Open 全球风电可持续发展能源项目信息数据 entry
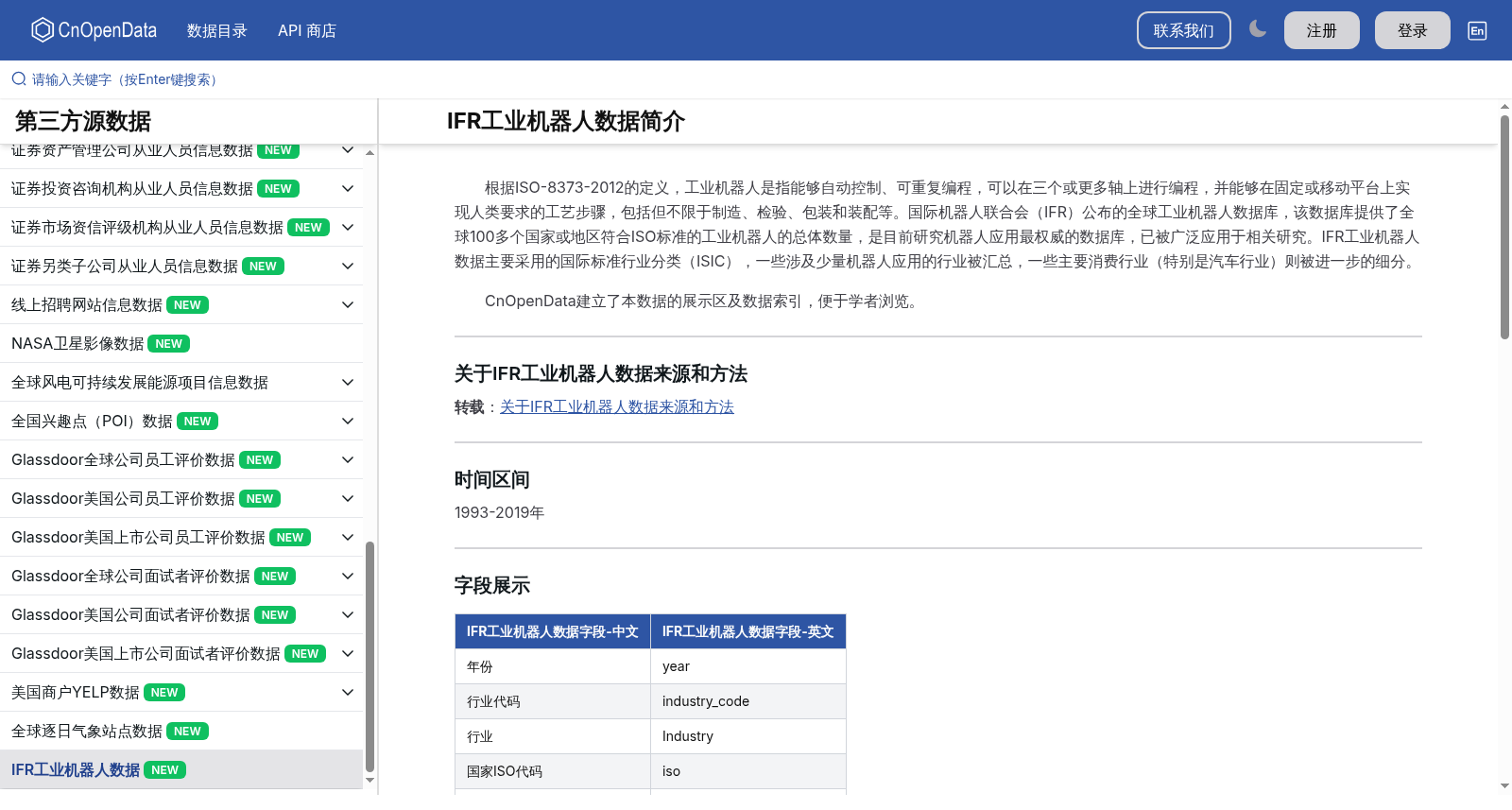Viewport: 1512px width, 810px height. [x=140, y=382]
